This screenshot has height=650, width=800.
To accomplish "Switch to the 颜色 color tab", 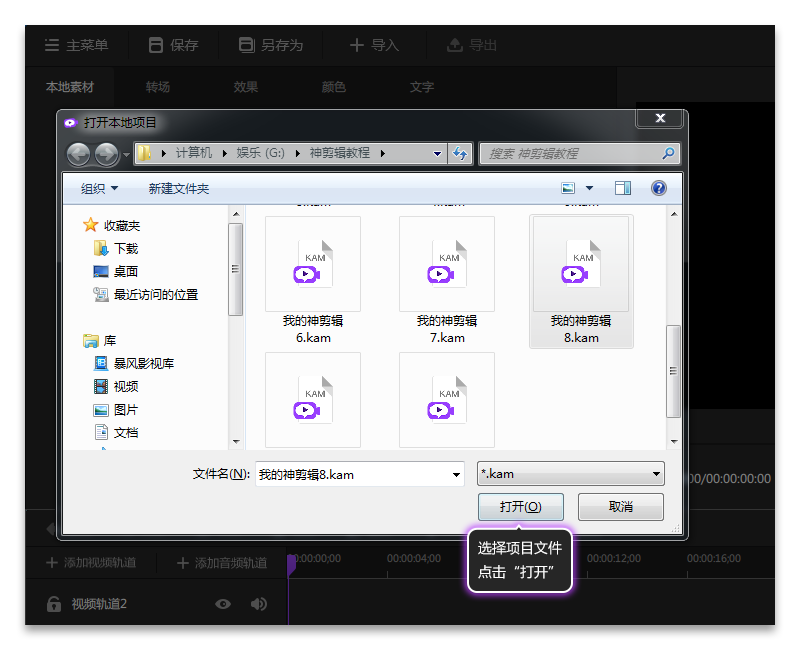I will [x=334, y=87].
